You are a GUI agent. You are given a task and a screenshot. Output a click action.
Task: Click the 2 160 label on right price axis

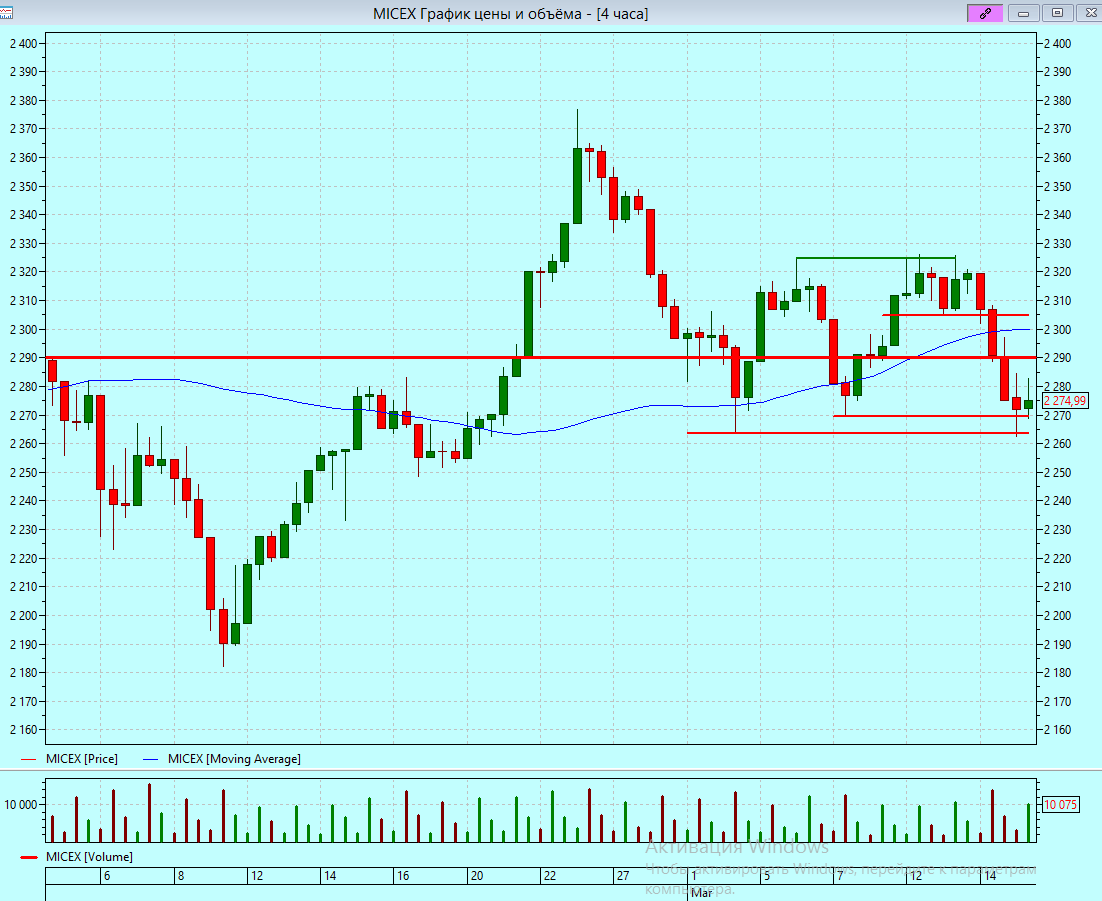coord(1058,730)
